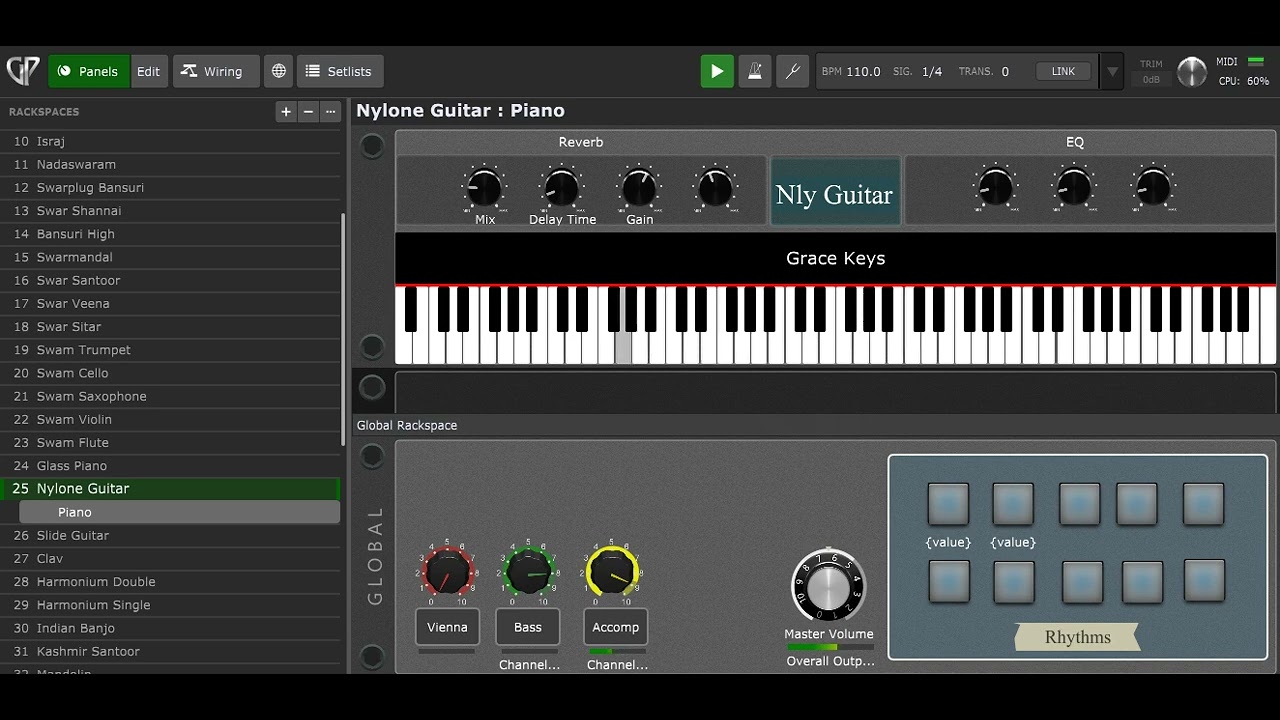
Task: Open the Wiring view
Action: tap(216, 71)
